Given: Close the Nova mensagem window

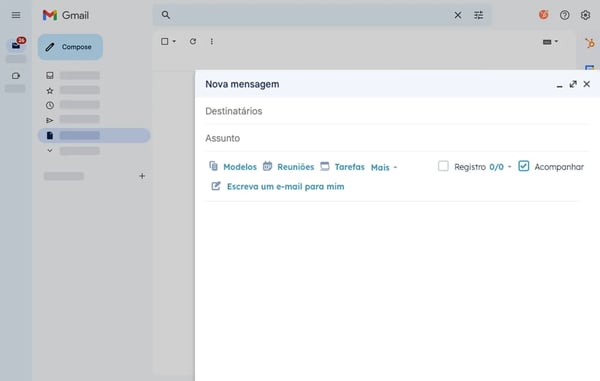Looking at the screenshot, I should [x=587, y=84].
